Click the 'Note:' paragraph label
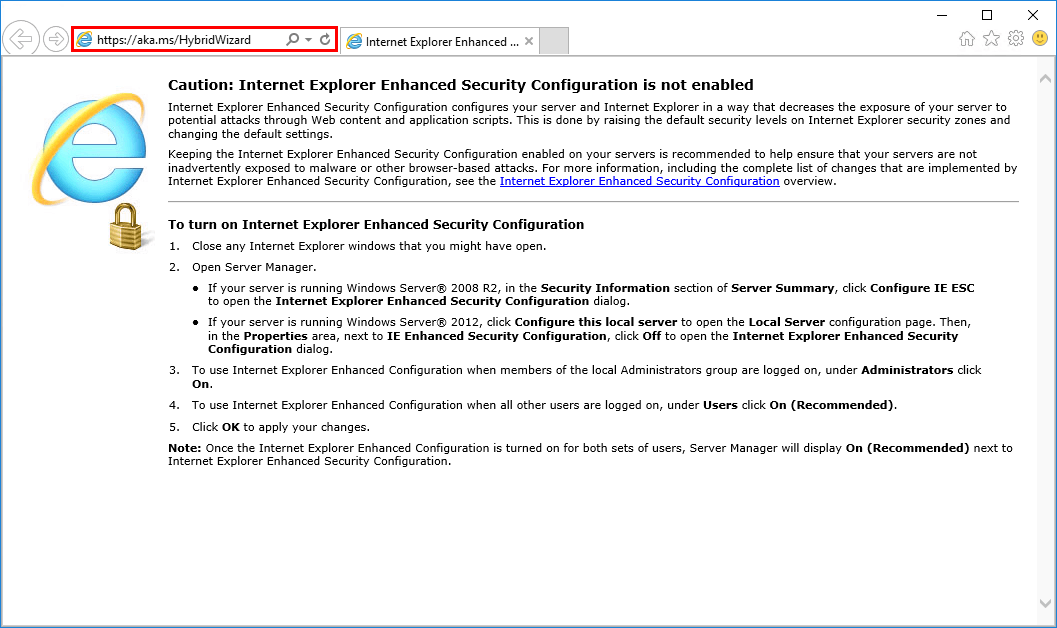The height and width of the screenshot is (628, 1057). [x=185, y=448]
